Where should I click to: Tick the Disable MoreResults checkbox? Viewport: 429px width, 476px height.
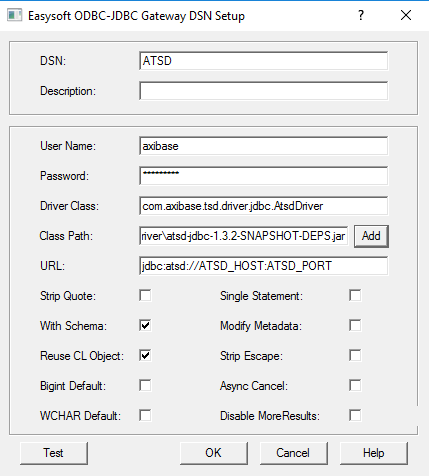point(355,415)
